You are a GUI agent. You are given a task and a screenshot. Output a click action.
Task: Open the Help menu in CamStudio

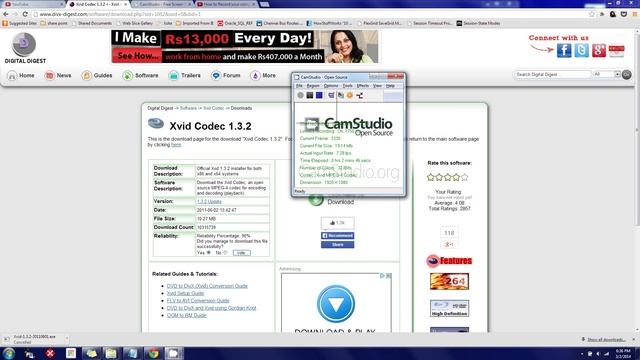390,86
